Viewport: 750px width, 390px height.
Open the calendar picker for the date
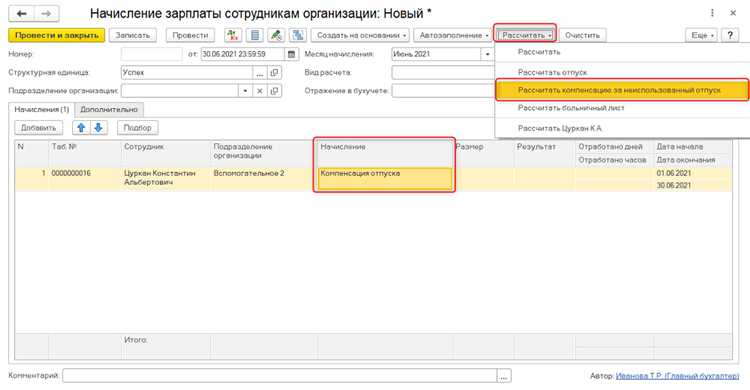pos(291,54)
